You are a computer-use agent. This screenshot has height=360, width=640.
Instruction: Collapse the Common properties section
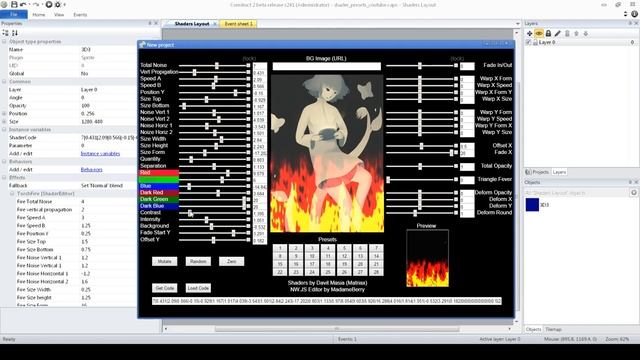coord(4,82)
